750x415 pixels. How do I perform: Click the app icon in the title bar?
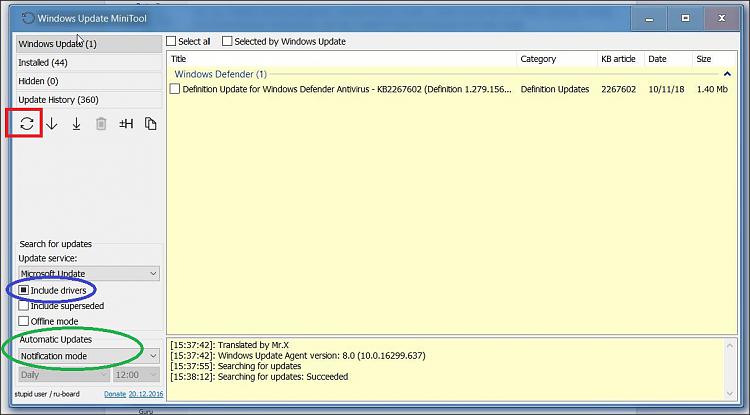28,18
